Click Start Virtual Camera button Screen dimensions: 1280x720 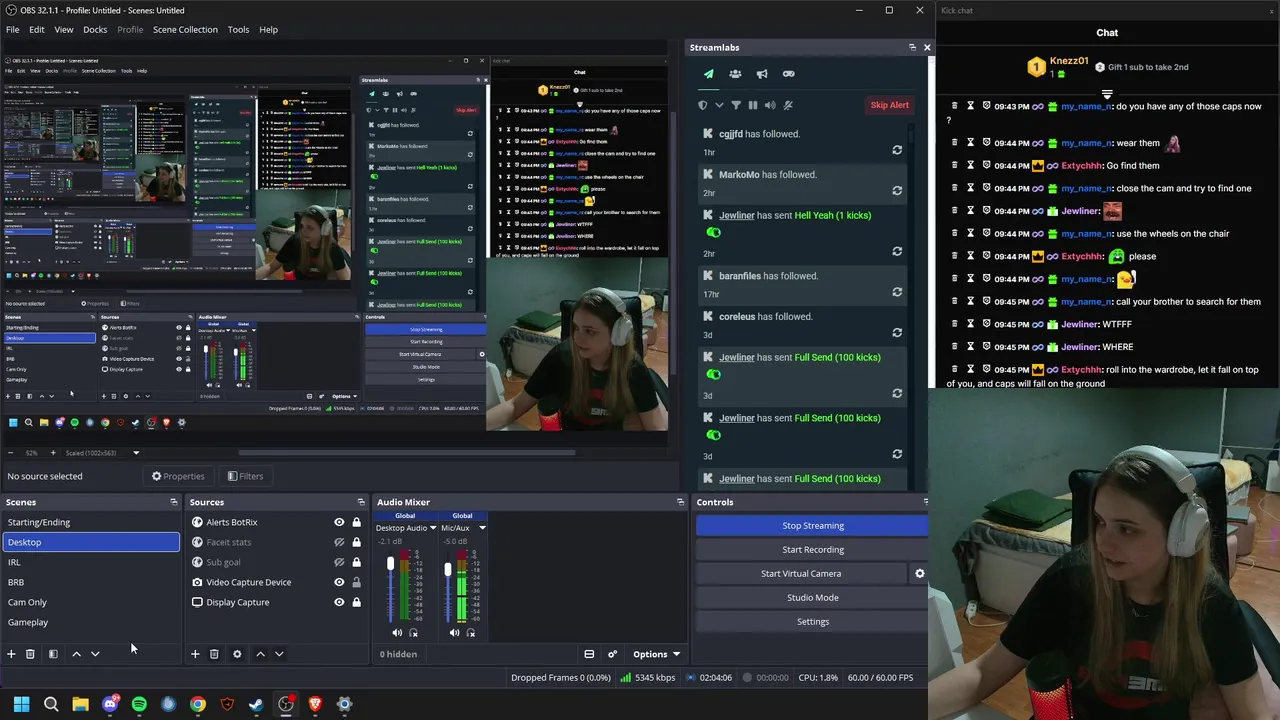[x=801, y=573]
